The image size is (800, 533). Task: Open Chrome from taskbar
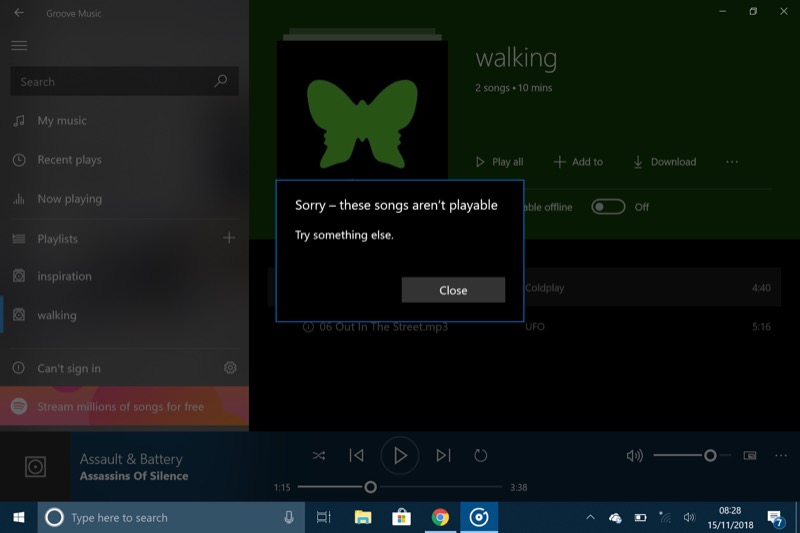(440, 518)
